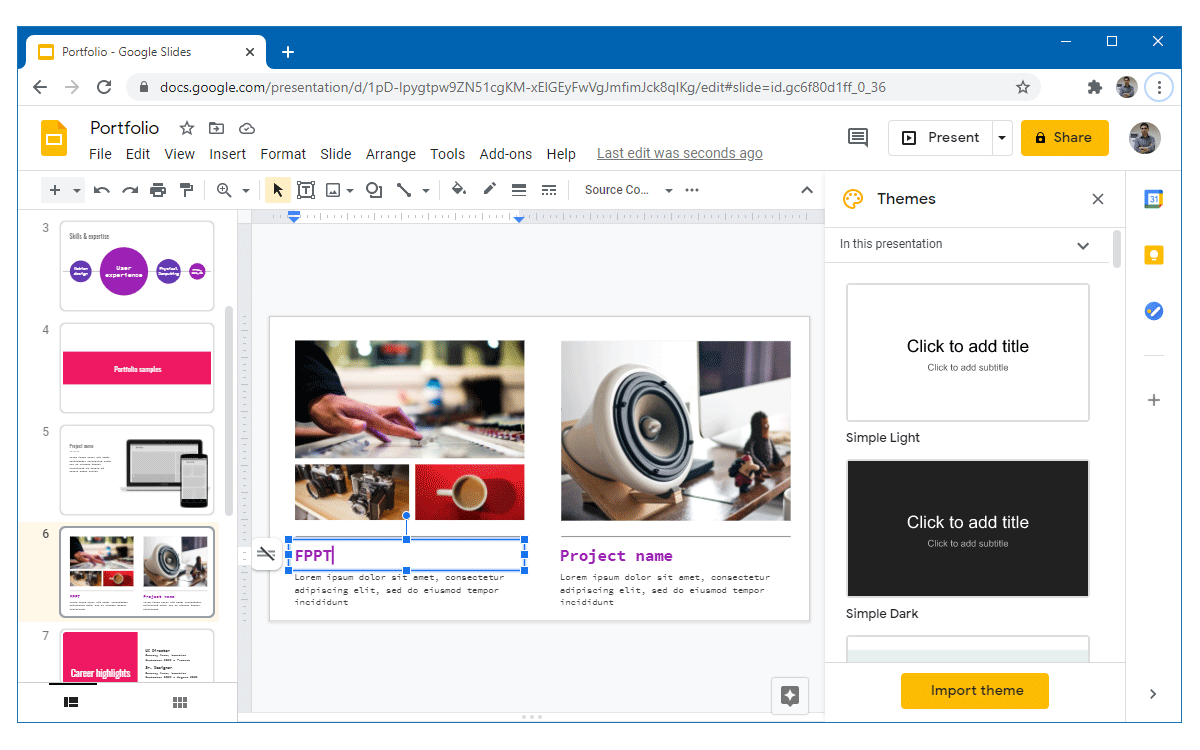Click the border dash icon

coord(548,189)
